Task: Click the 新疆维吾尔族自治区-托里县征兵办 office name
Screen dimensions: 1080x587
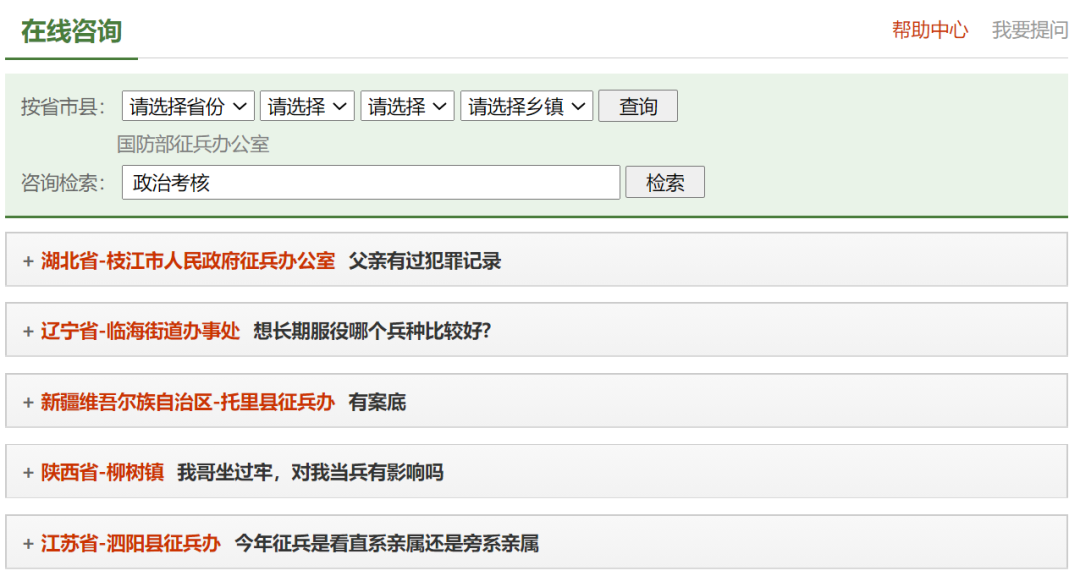Action: [187, 402]
